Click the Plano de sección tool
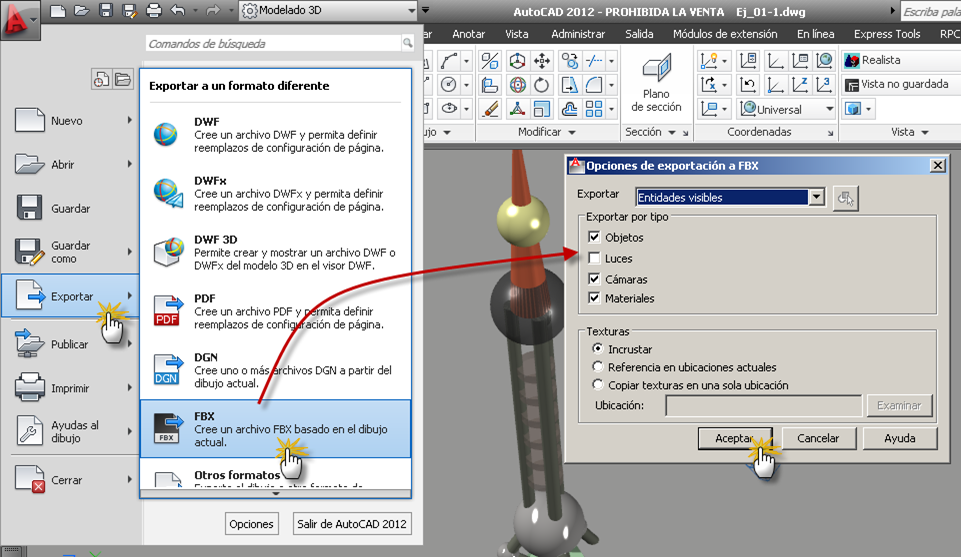 pyautogui.click(x=656, y=83)
